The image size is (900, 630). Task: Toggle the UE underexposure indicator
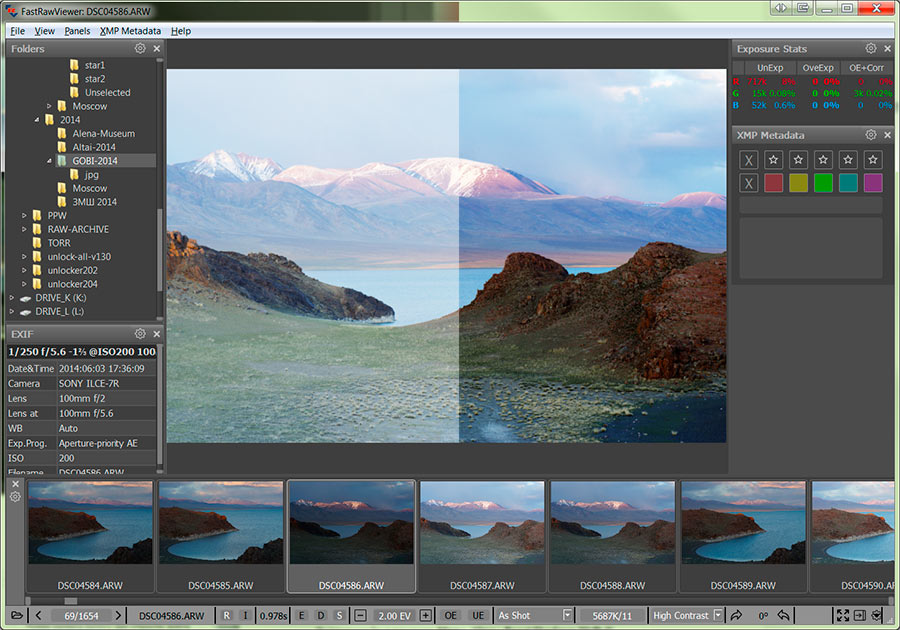click(x=478, y=615)
